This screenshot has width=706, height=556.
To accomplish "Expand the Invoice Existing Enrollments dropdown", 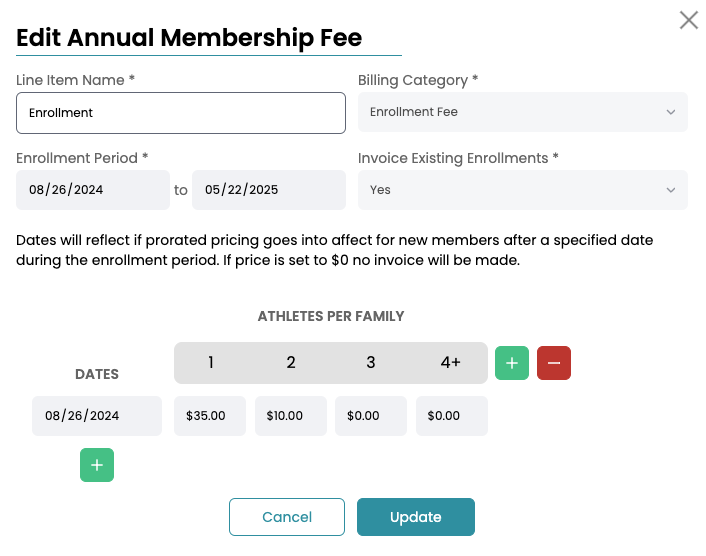I will click(x=522, y=190).
